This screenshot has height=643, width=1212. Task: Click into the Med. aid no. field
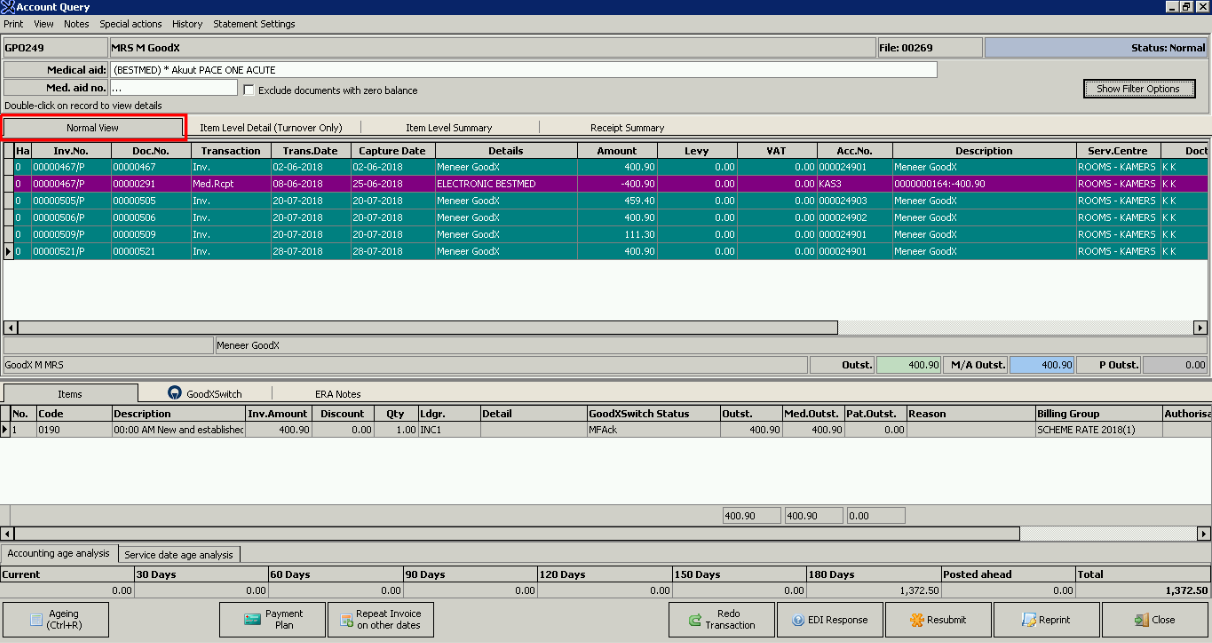coord(173,89)
